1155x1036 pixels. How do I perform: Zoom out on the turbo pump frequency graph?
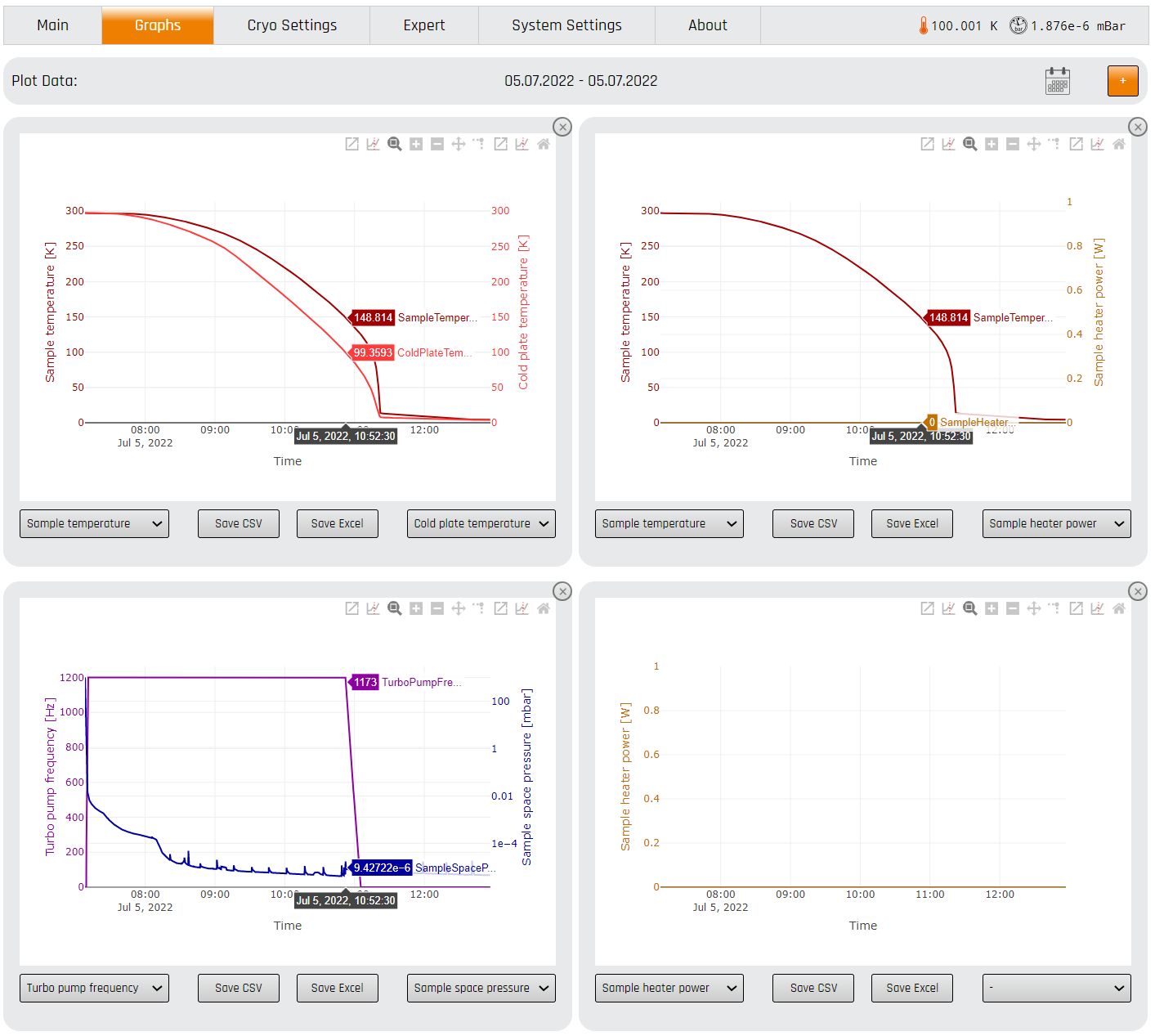(437, 608)
